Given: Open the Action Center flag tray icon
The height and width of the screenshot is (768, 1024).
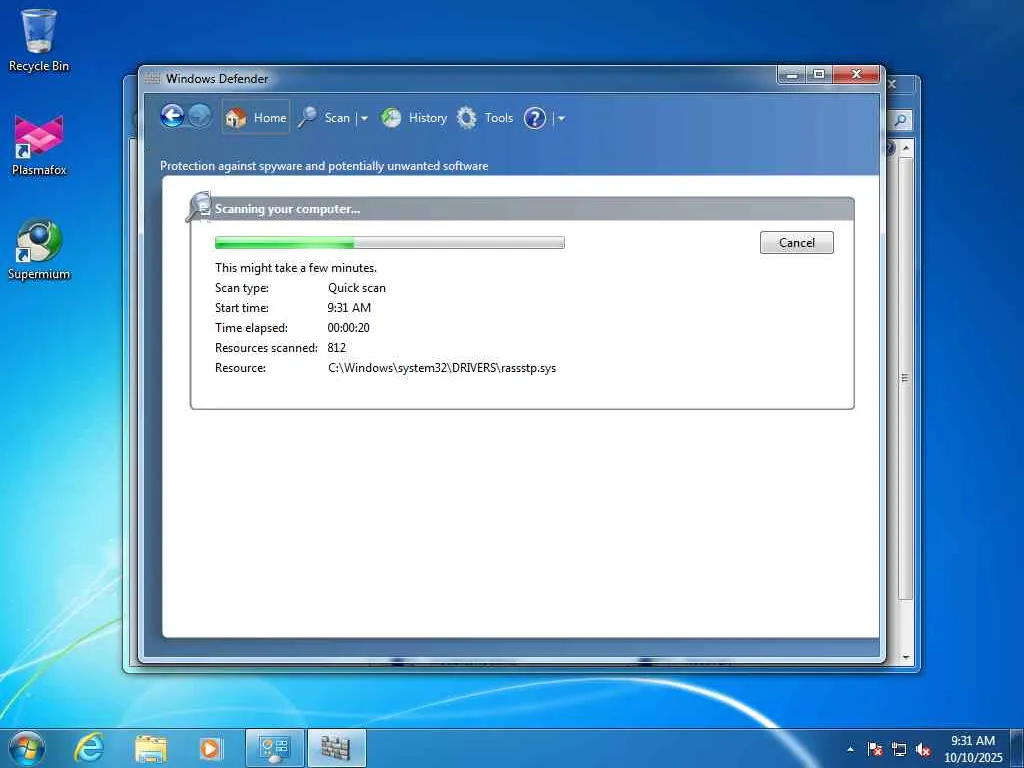Looking at the screenshot, I should pyautogui.click(x=875, y=749).
